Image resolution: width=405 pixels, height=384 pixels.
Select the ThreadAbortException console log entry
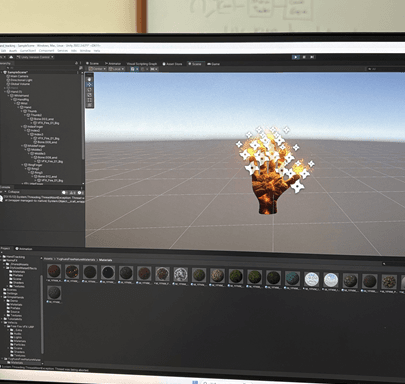[42, 199]
